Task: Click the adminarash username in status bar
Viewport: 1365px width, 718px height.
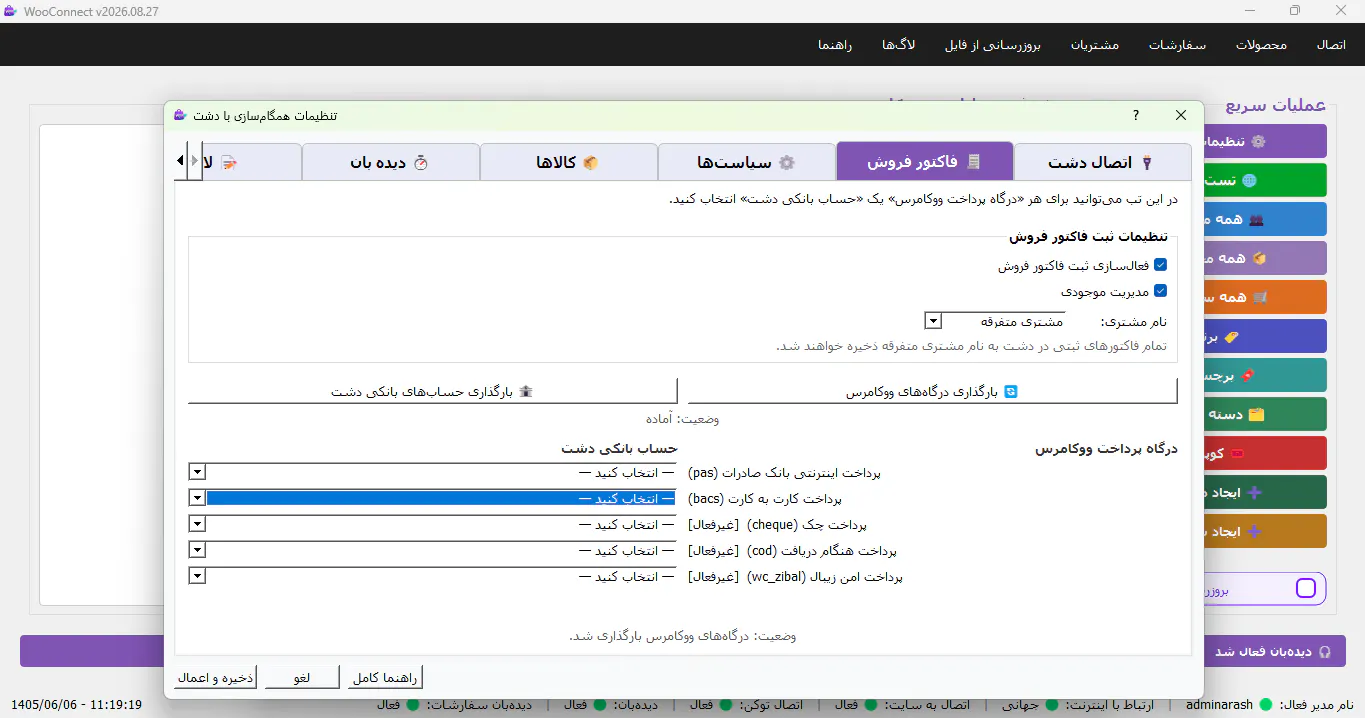Action: tap(1219, 705)
